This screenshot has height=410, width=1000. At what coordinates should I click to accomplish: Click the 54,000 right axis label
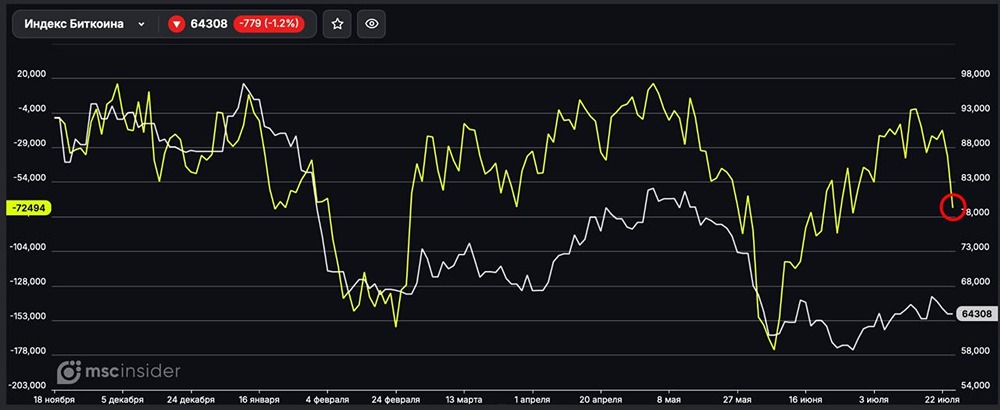(x=973, y=386)
